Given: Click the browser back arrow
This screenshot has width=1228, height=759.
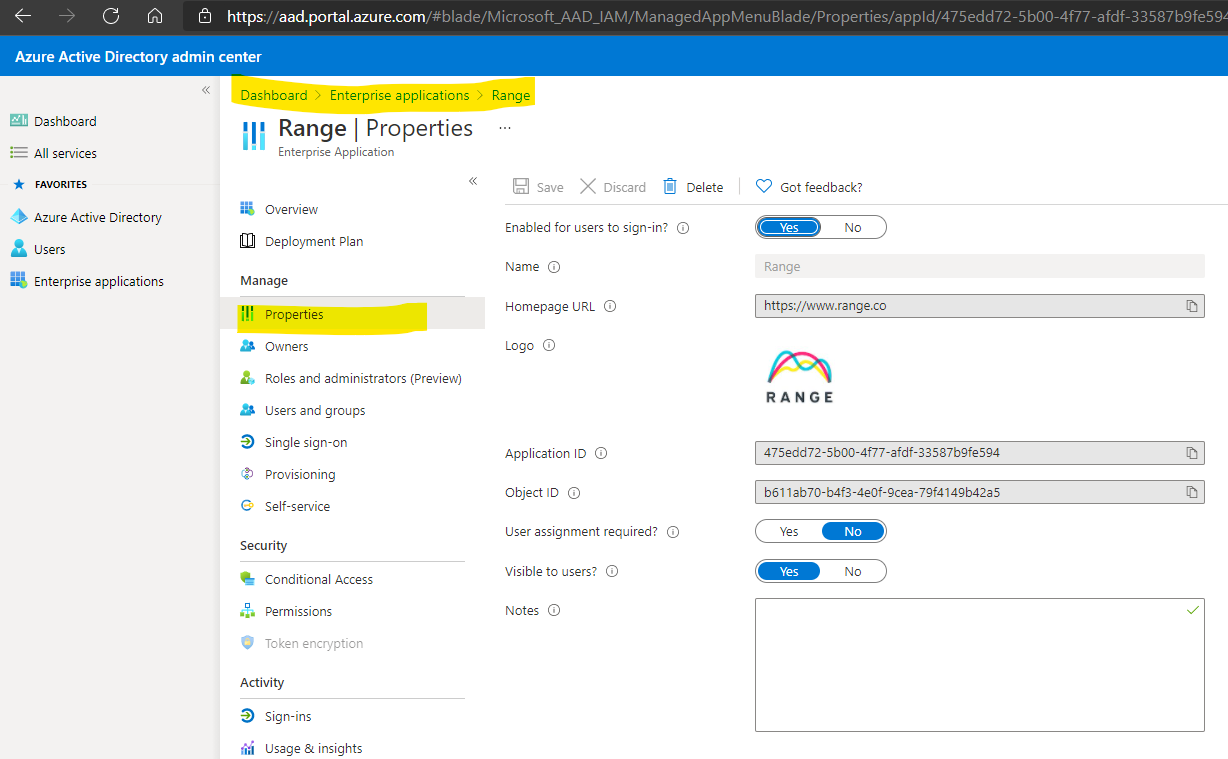Looking at the screenshot, I should [x=22, y=16].
